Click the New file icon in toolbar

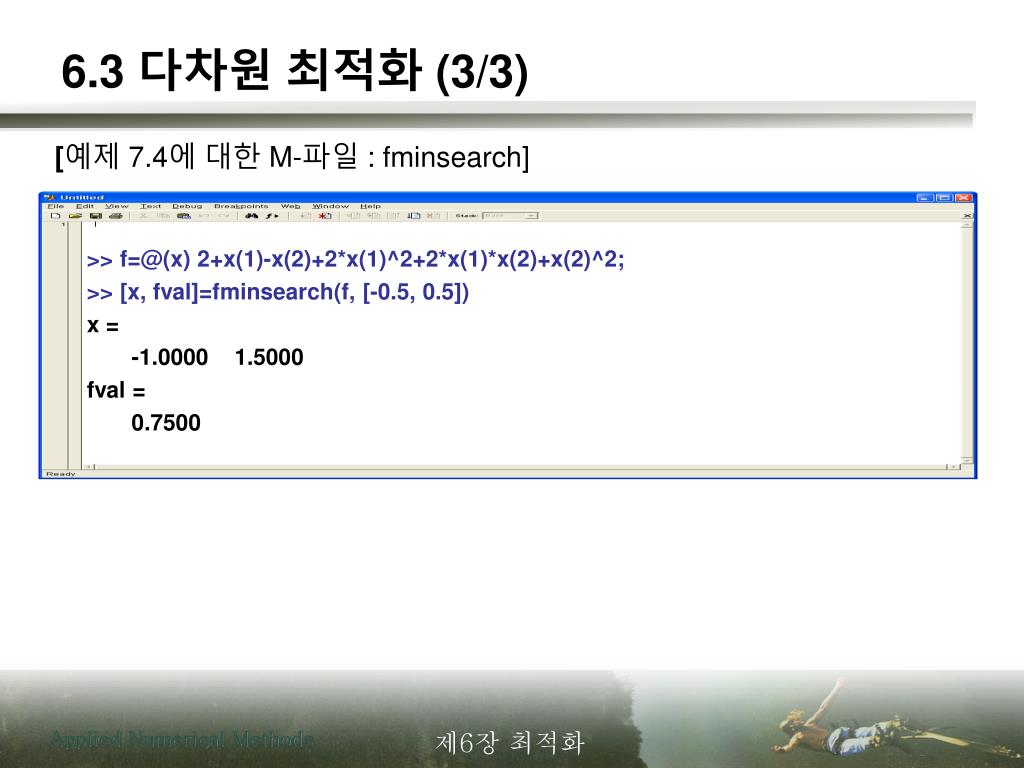click(x=56, y=216)
